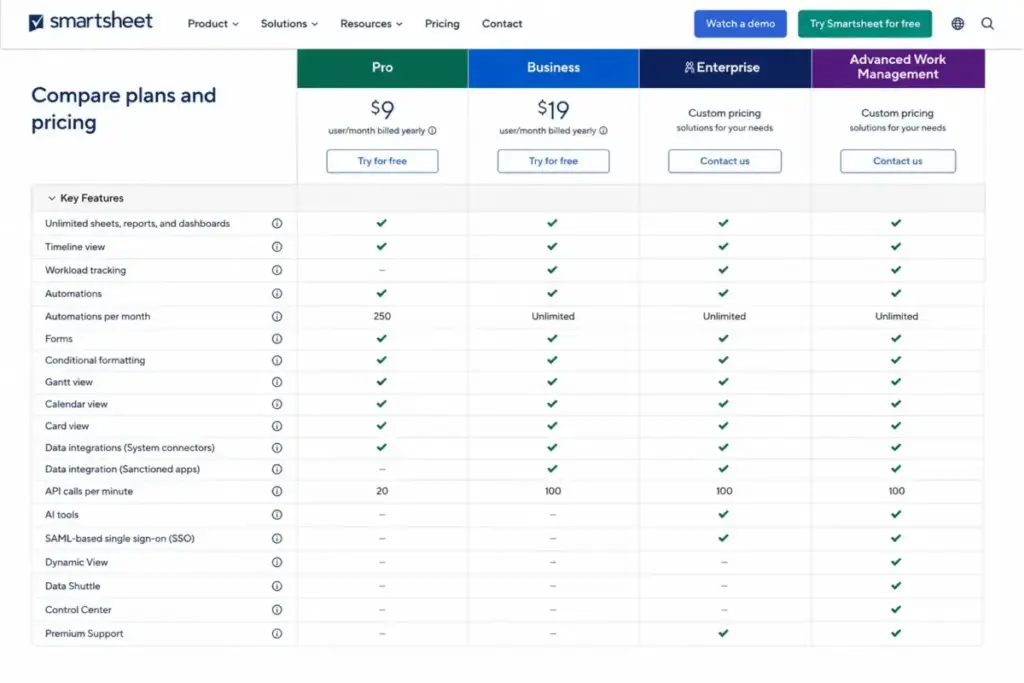Image resolution: width=1024 pixels, height=683 pixels.
Task: Click Contact us under Enterprise
Action: [724, 161]
